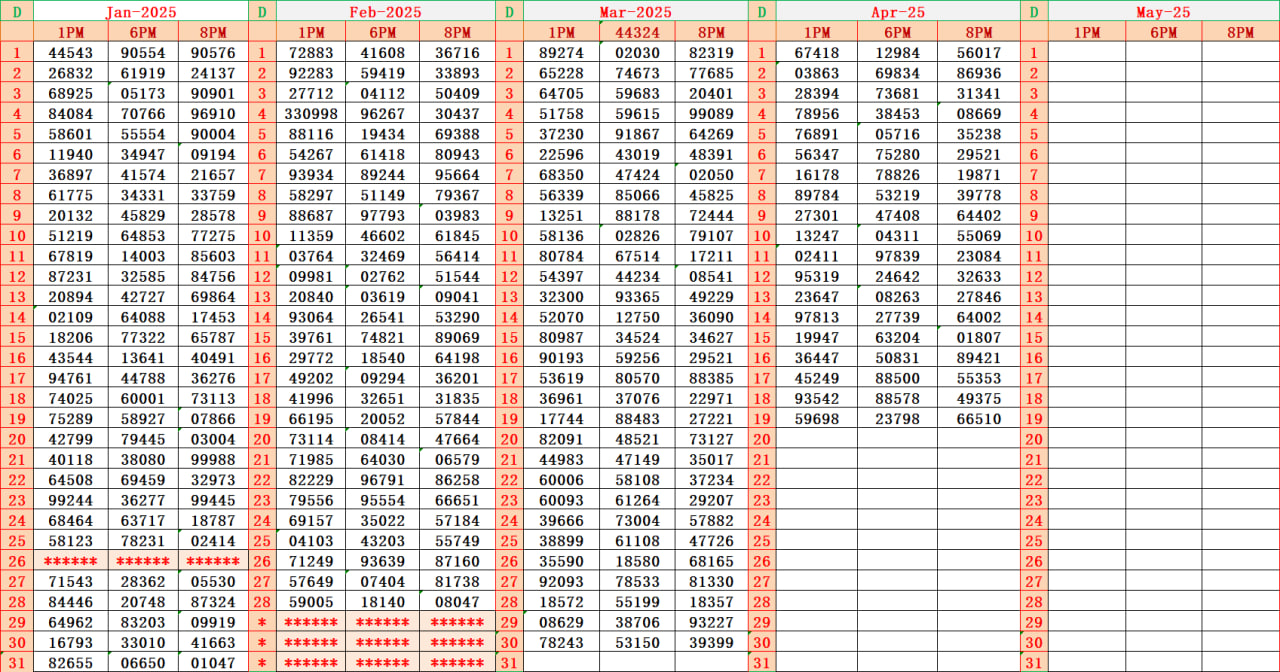Click the cell with 01807
The image size is (1280, 672).
pos(979,337)
